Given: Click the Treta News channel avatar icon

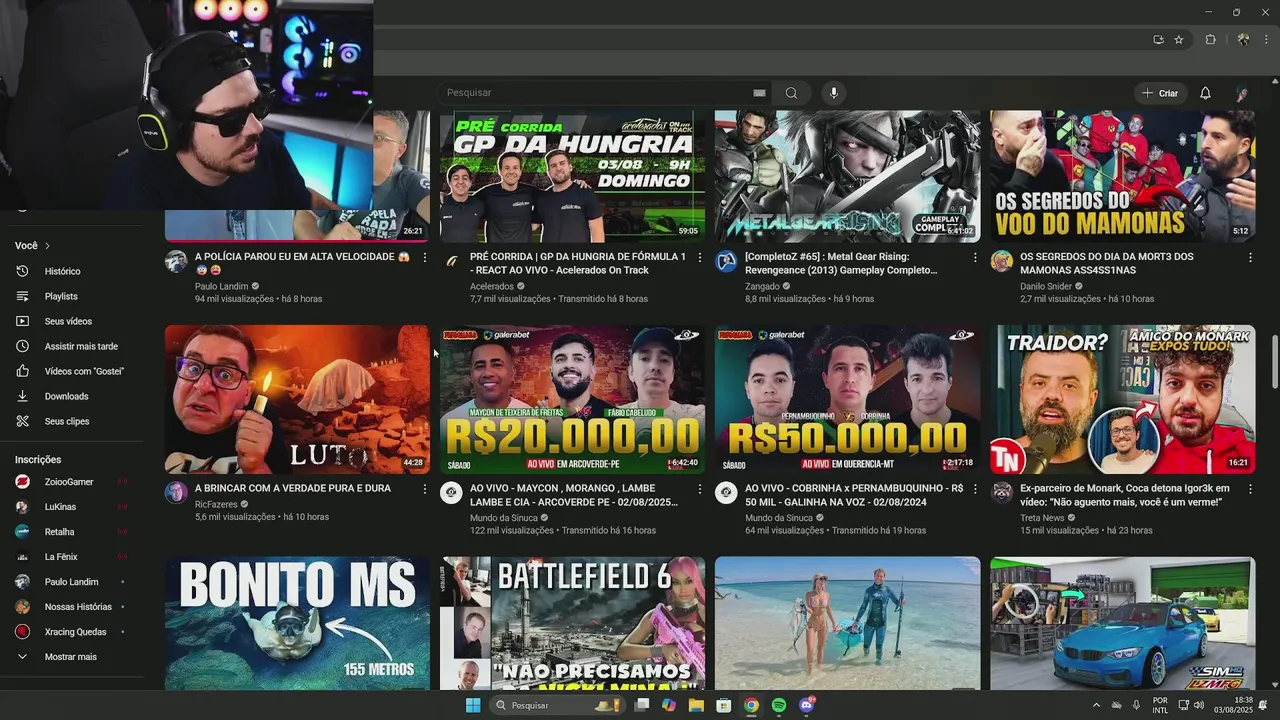Looking at the screenshot, I should tap(1001, 493).
